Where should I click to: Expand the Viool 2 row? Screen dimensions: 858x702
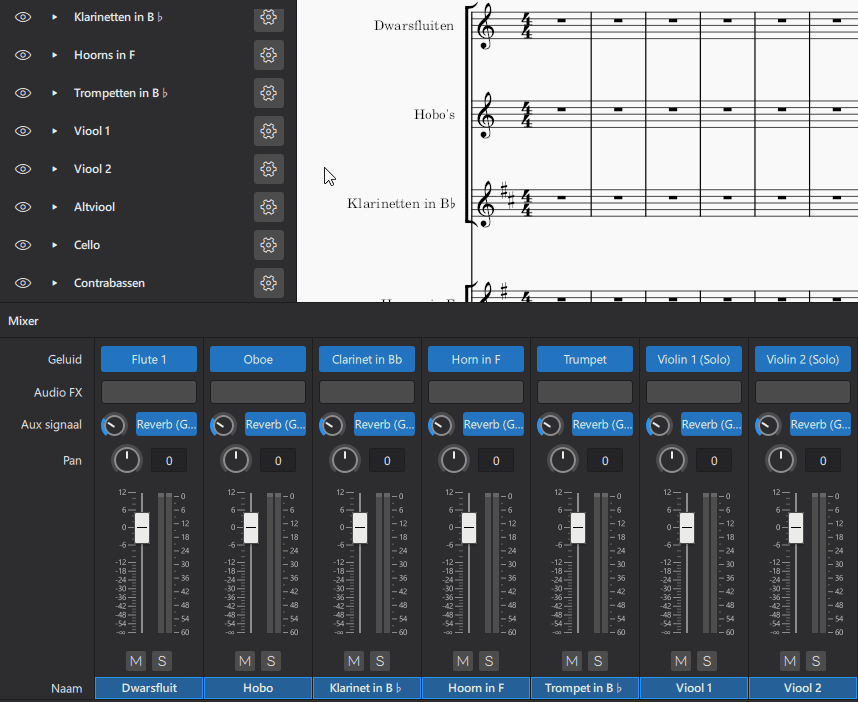coord(54,169)
